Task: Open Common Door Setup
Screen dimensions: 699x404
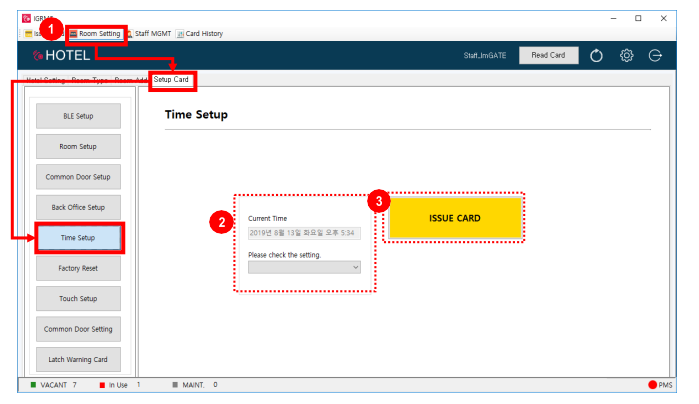Action: [78, 177]
